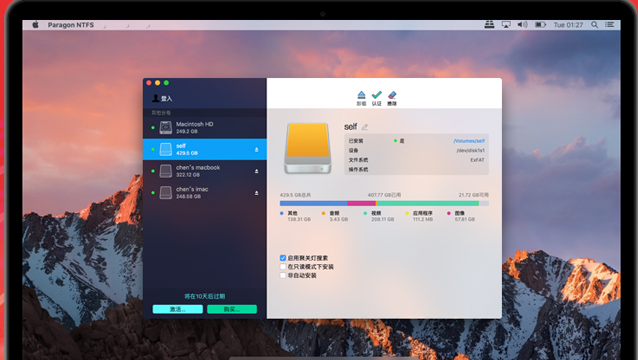Select chen's imac 248.58 GB row
The width and height of the screenshot is (638, 360).
[205, 192]
